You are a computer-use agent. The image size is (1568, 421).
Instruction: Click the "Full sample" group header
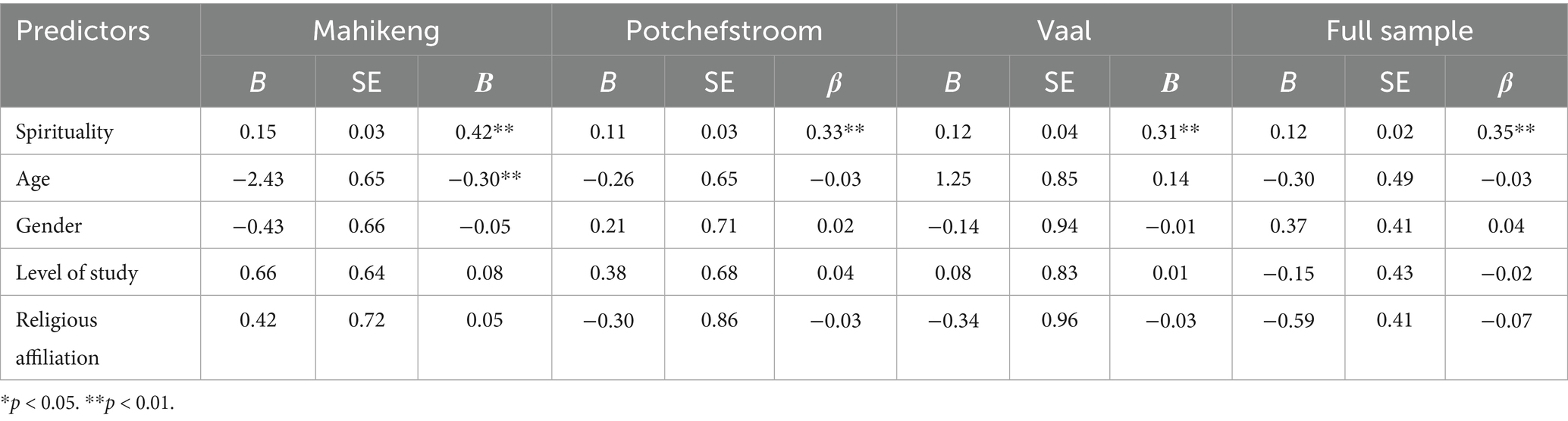1399,31
